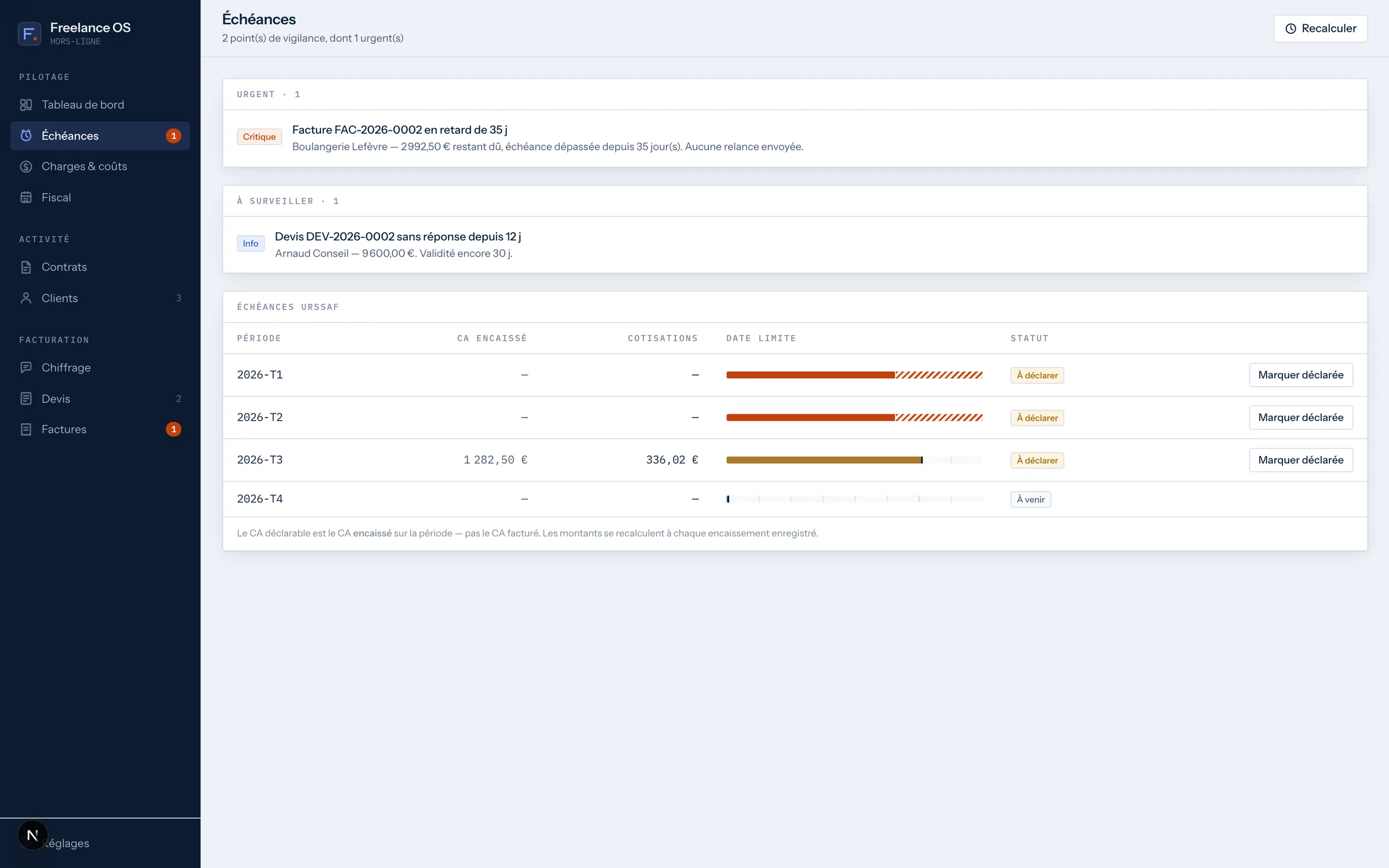Click the Échéances clock icon
The image size is (1389, 868).
(x=26, y=135)
